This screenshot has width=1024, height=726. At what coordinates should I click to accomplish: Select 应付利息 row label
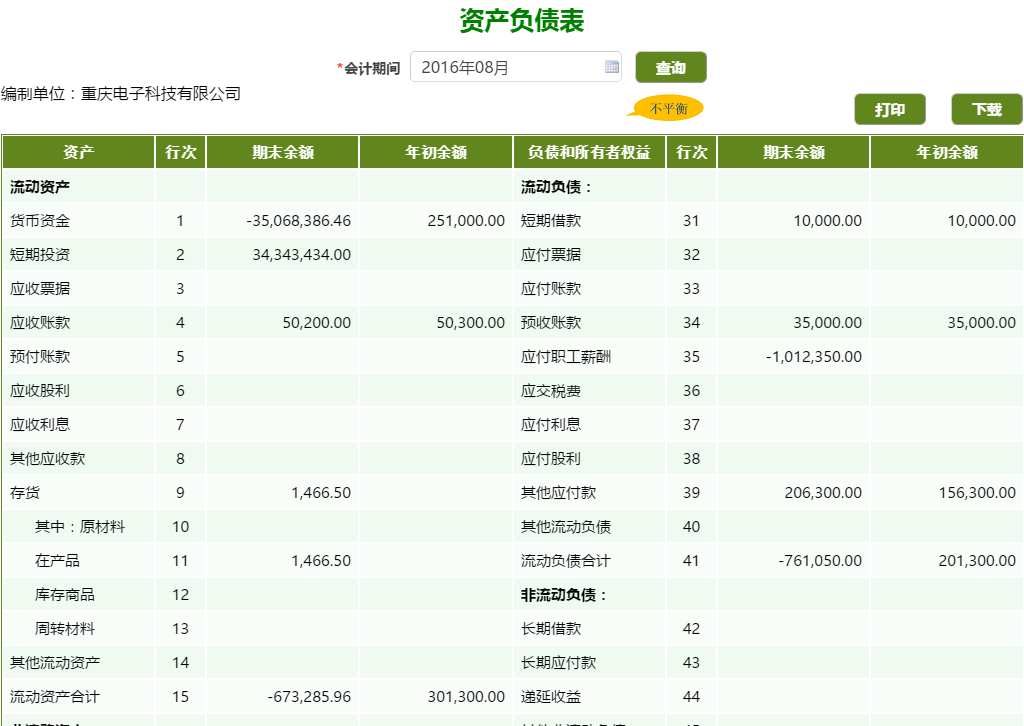551,424
